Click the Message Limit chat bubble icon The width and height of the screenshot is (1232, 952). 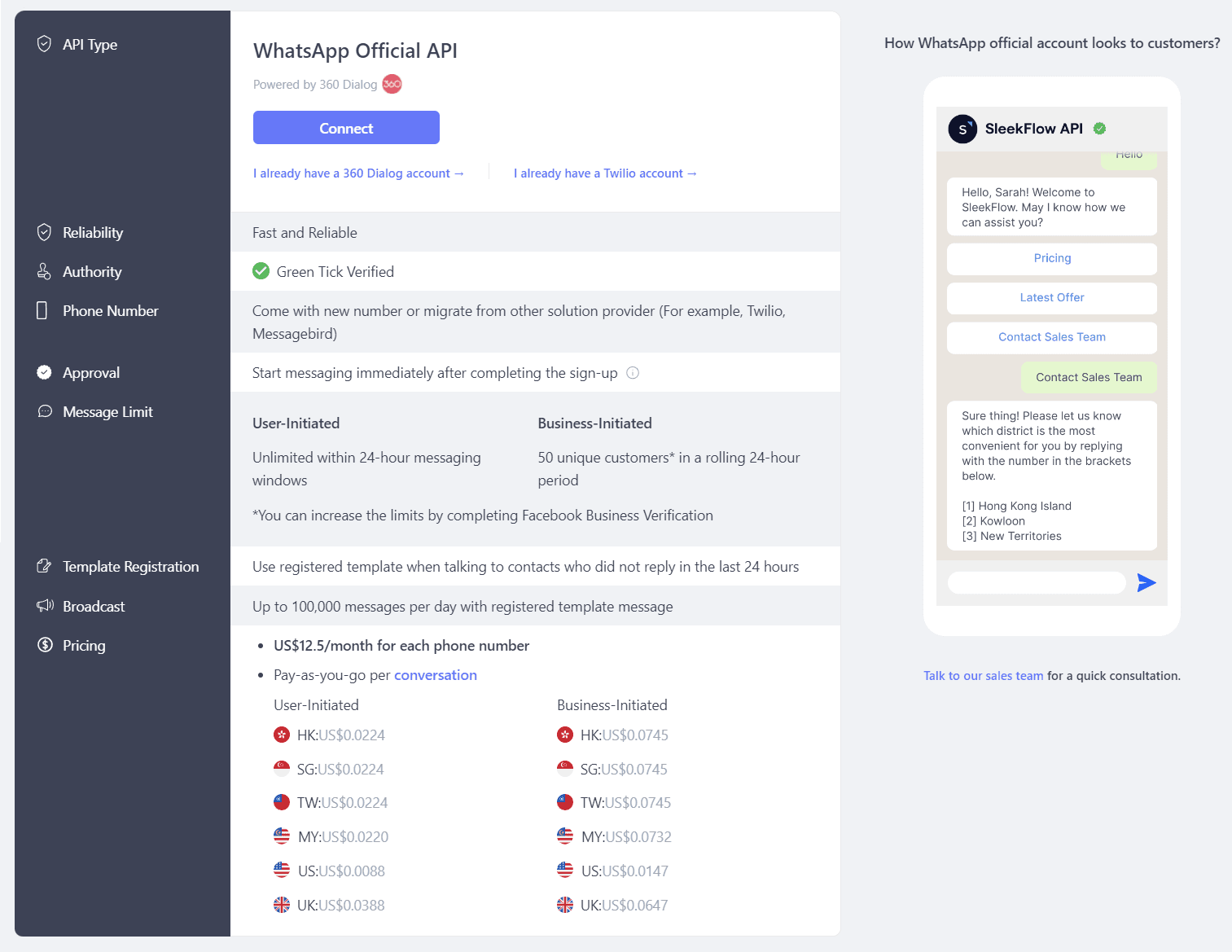(45, 411)
